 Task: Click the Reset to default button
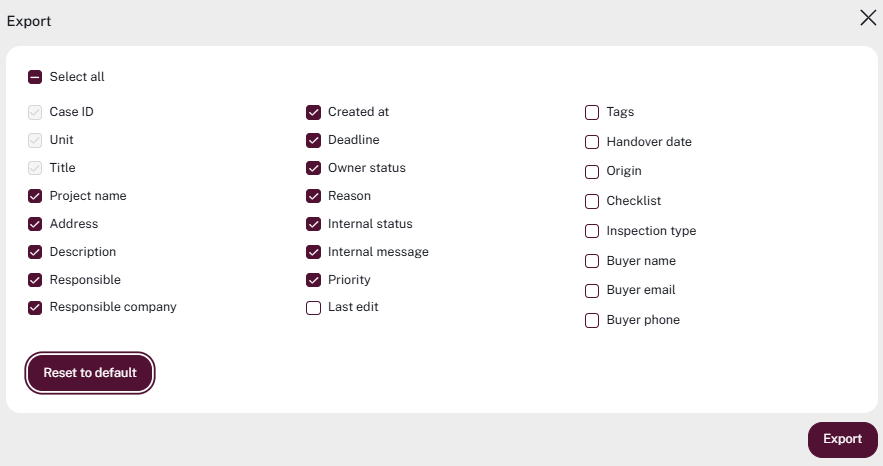click(x=90, y=373)
